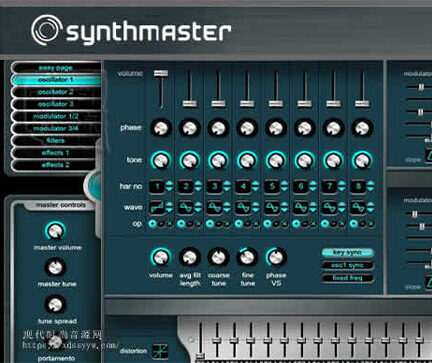Click the SynthMaster logo

coord(131,31)
